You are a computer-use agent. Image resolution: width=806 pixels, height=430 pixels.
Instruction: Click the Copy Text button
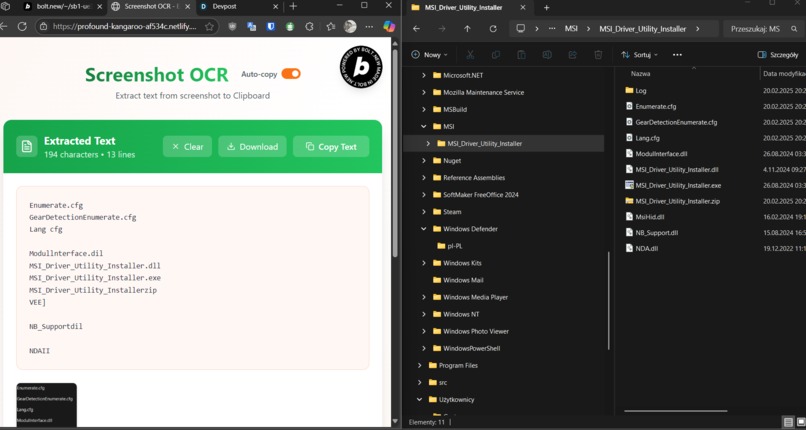pos(331,146)
